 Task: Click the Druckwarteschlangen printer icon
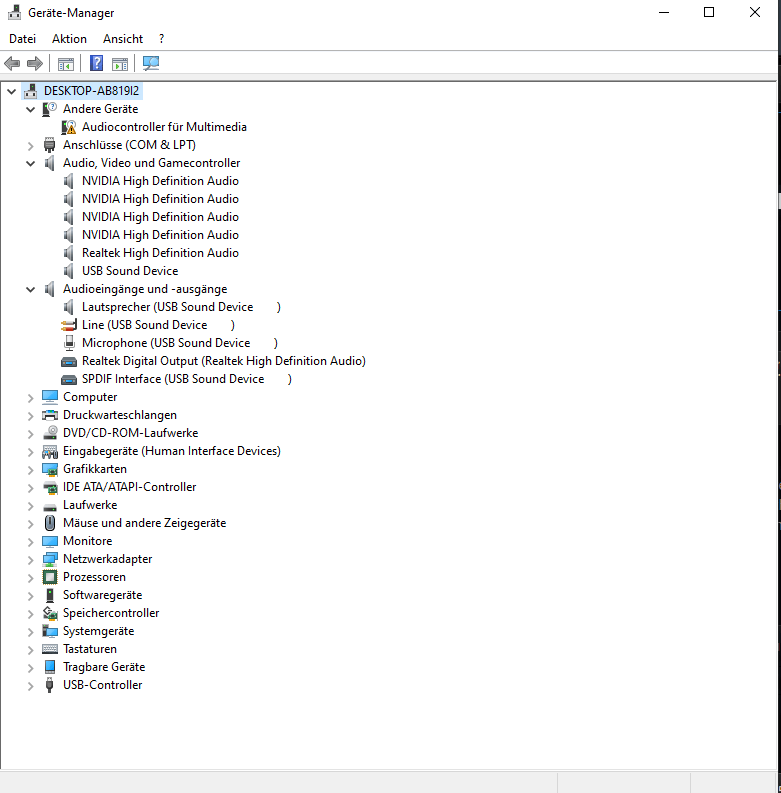pyautogui.click(x=50, y=416)
